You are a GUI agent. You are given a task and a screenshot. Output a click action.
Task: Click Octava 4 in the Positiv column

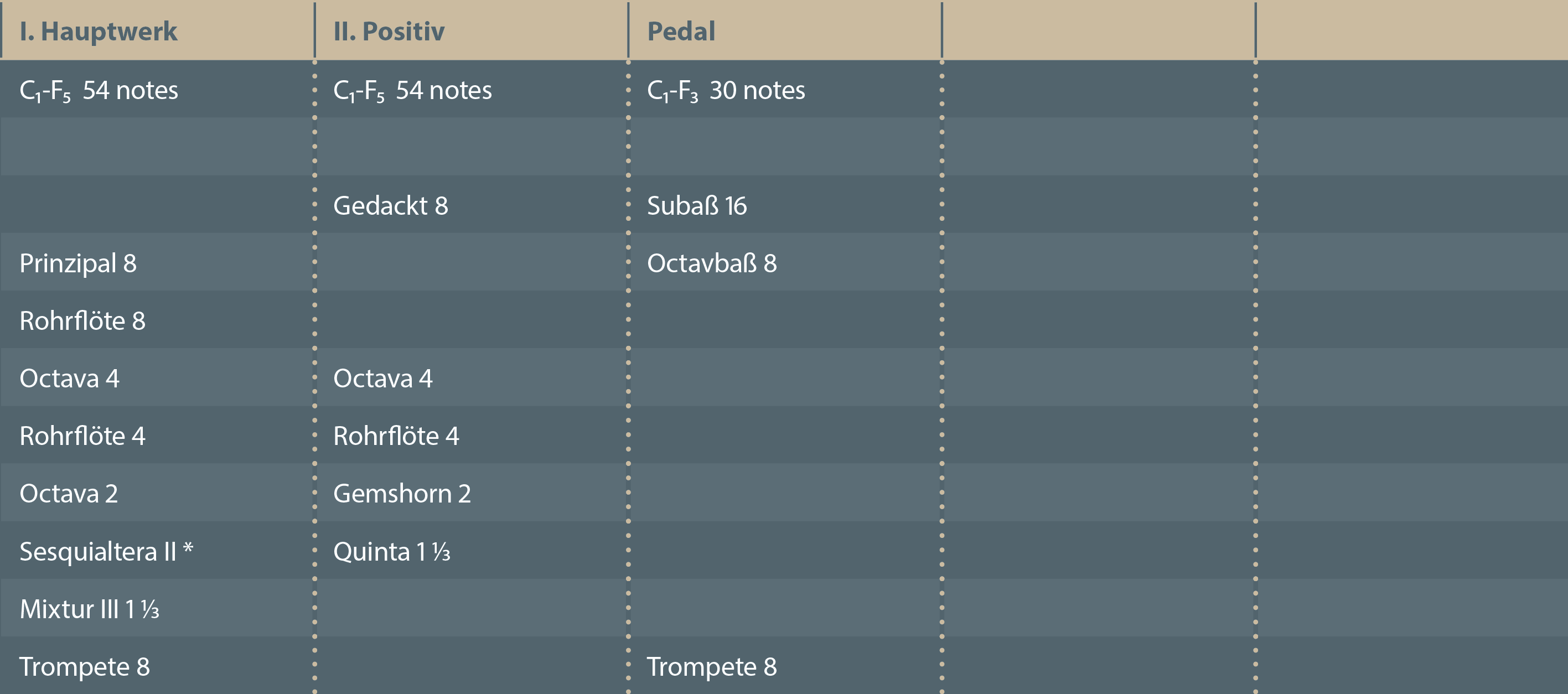tap(383, 379)
